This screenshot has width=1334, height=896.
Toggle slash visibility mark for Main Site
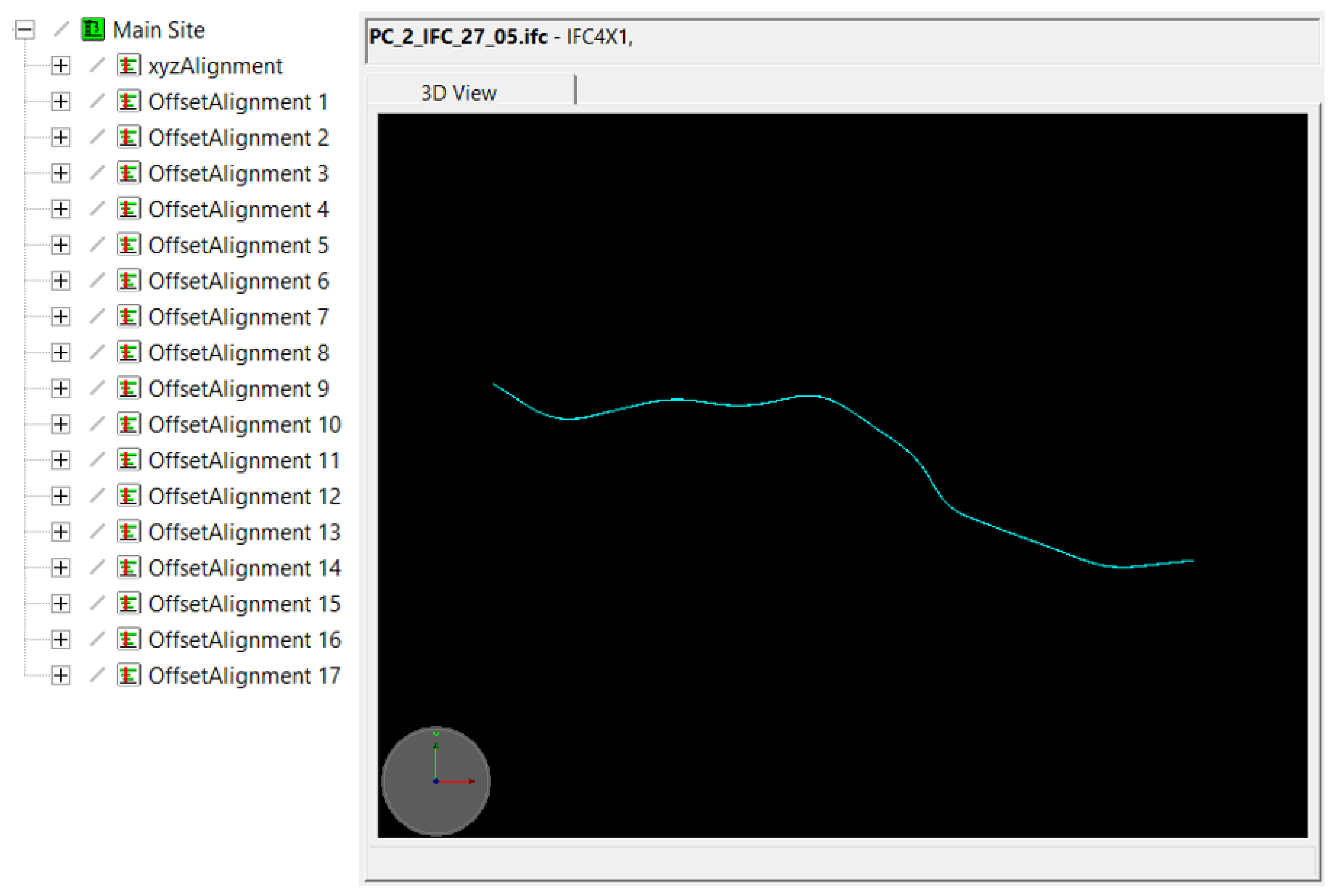[61, 29]
